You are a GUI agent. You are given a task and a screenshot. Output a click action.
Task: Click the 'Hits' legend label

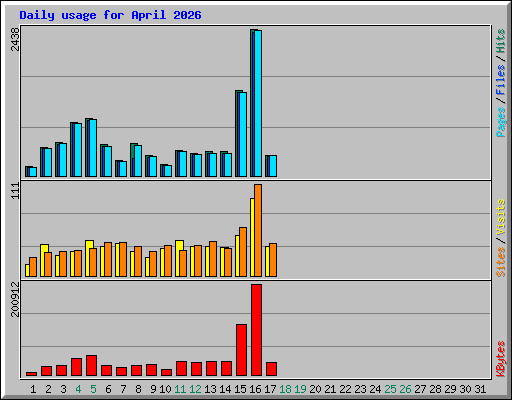[x=501, y=41]
